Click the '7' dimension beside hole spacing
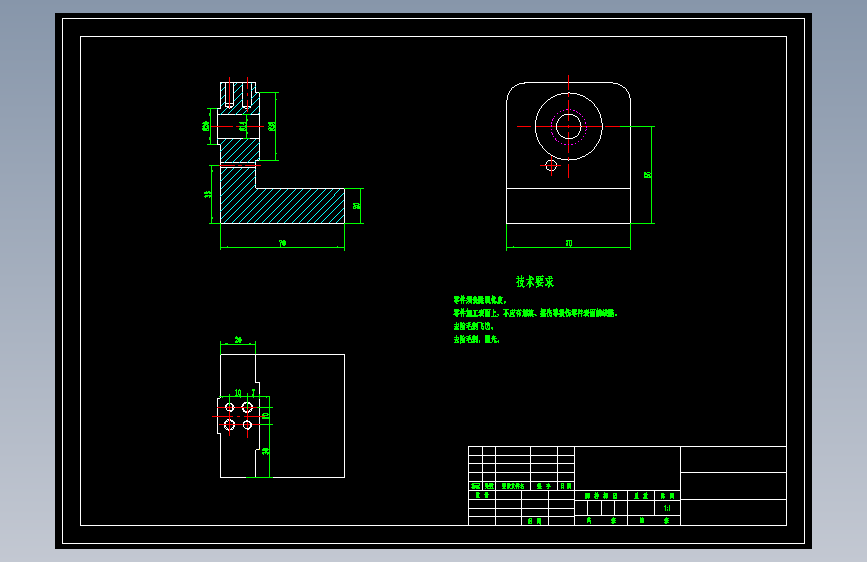This screenshot has width=867, height=562. coord(254,392)
